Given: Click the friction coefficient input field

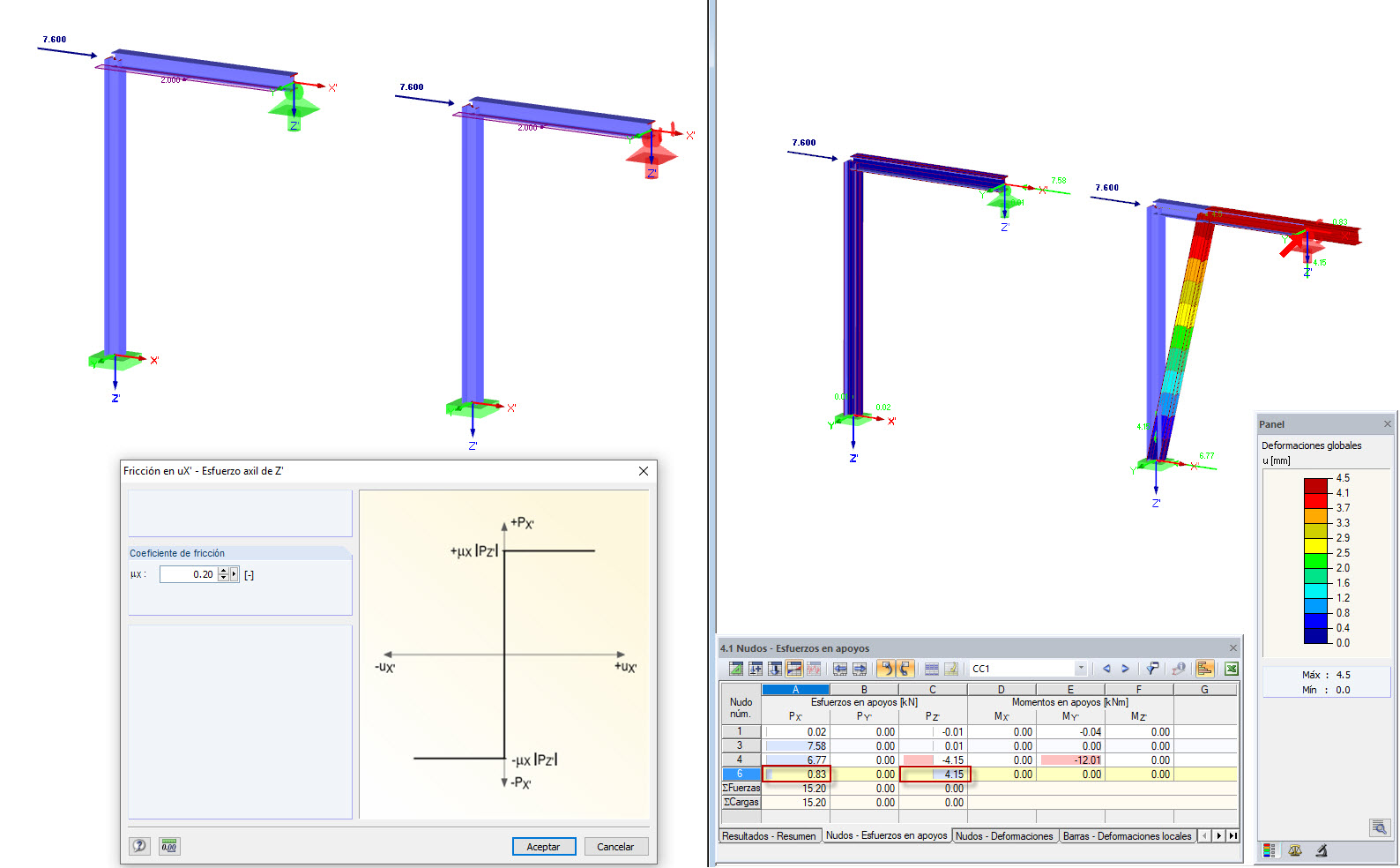Looking at the screenshot, I should pos(188,574).
